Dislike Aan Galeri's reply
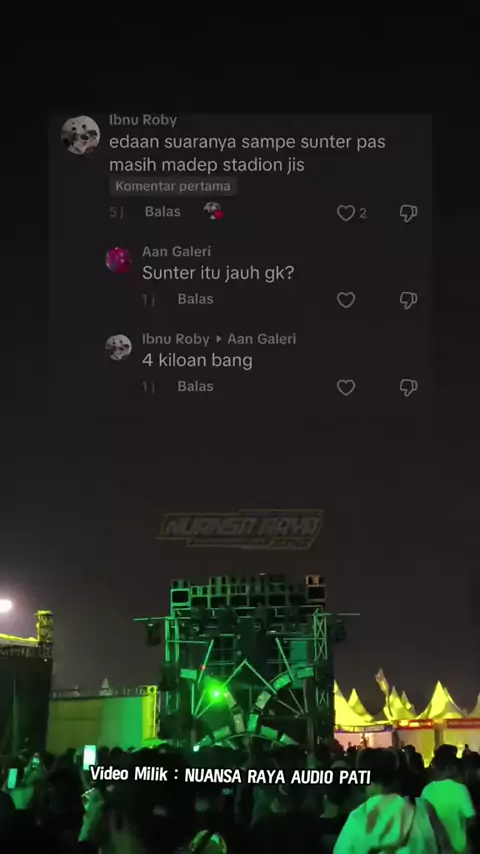 408,300
